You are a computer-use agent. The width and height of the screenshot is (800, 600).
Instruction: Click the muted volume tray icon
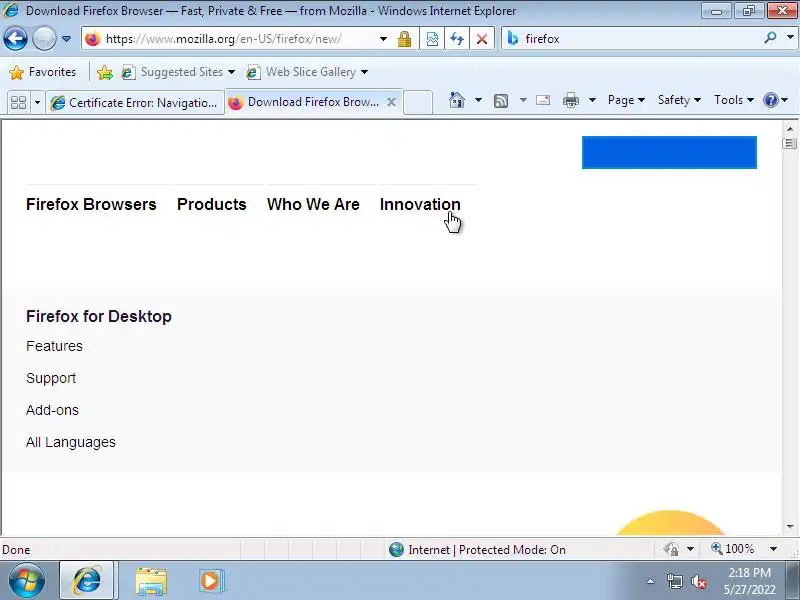(x=698, y=581)
